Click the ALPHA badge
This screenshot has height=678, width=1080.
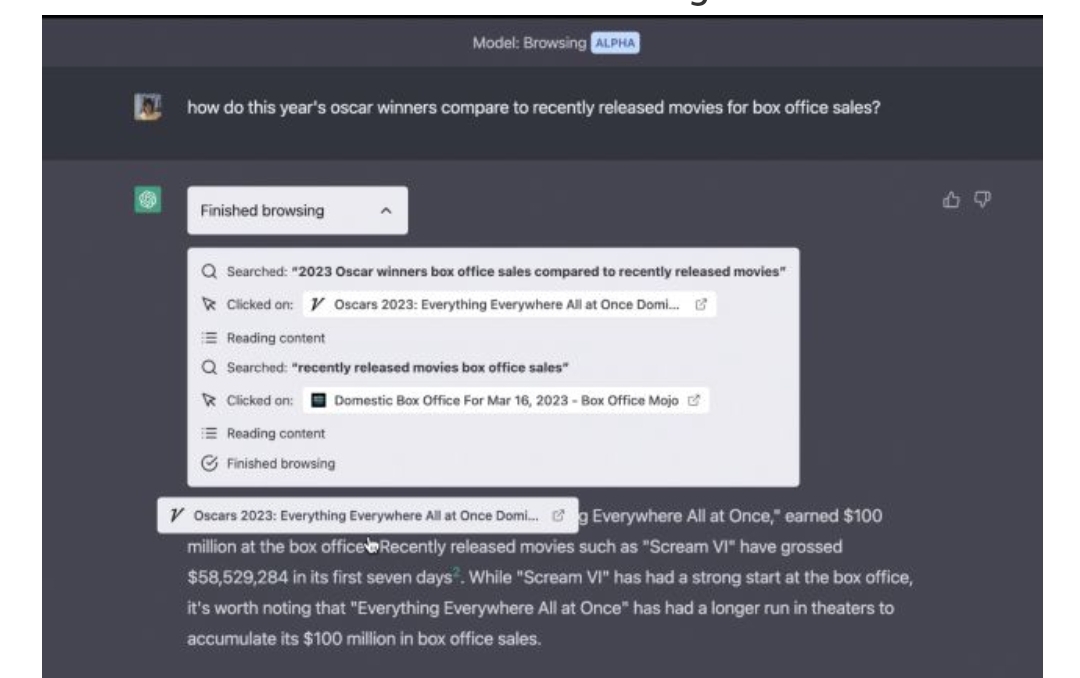click(x=617, y=43)
